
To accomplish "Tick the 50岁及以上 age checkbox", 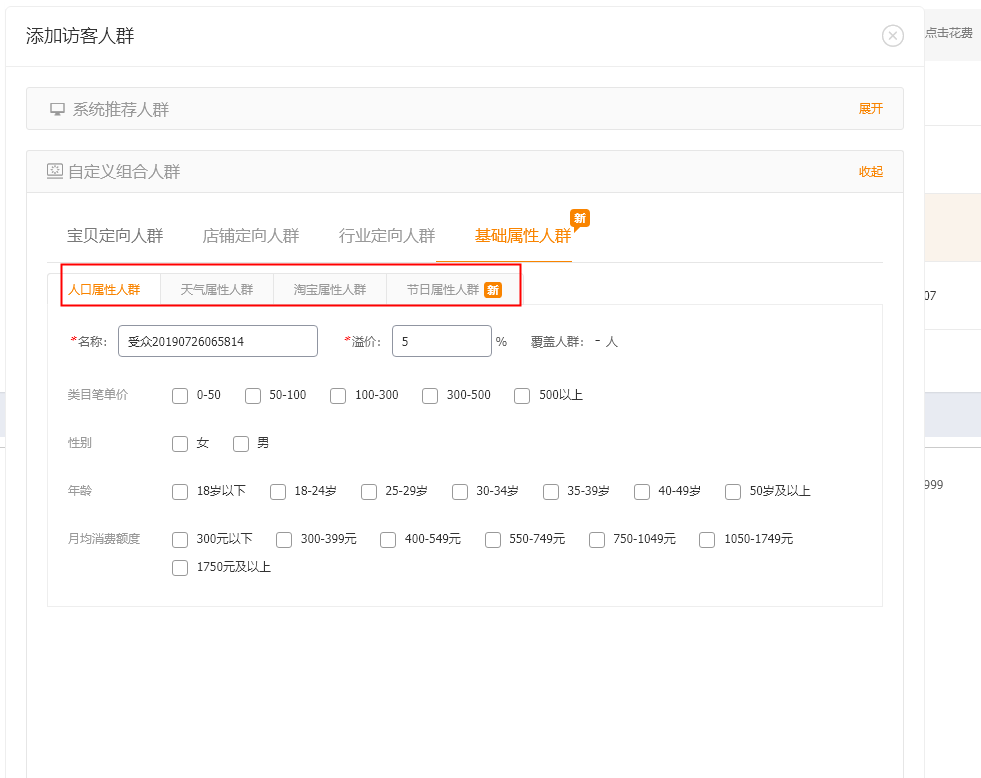I will tap(733, 492).
